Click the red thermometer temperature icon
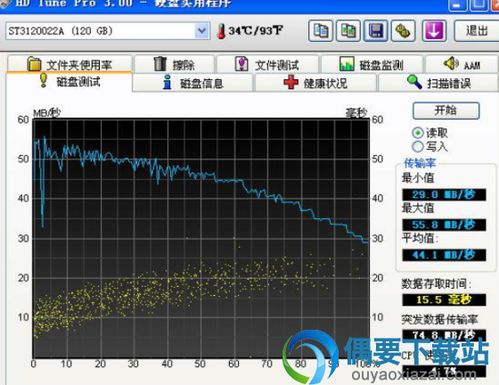Image resolution: width=499 pixels, height=385 pixels. pos(221,31)
